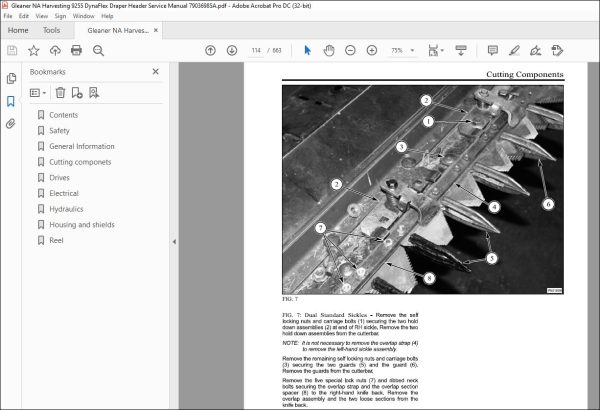The image size is (600, 410).
Task: Click the Sign document pen icon
Action: [x=535, y=51]
